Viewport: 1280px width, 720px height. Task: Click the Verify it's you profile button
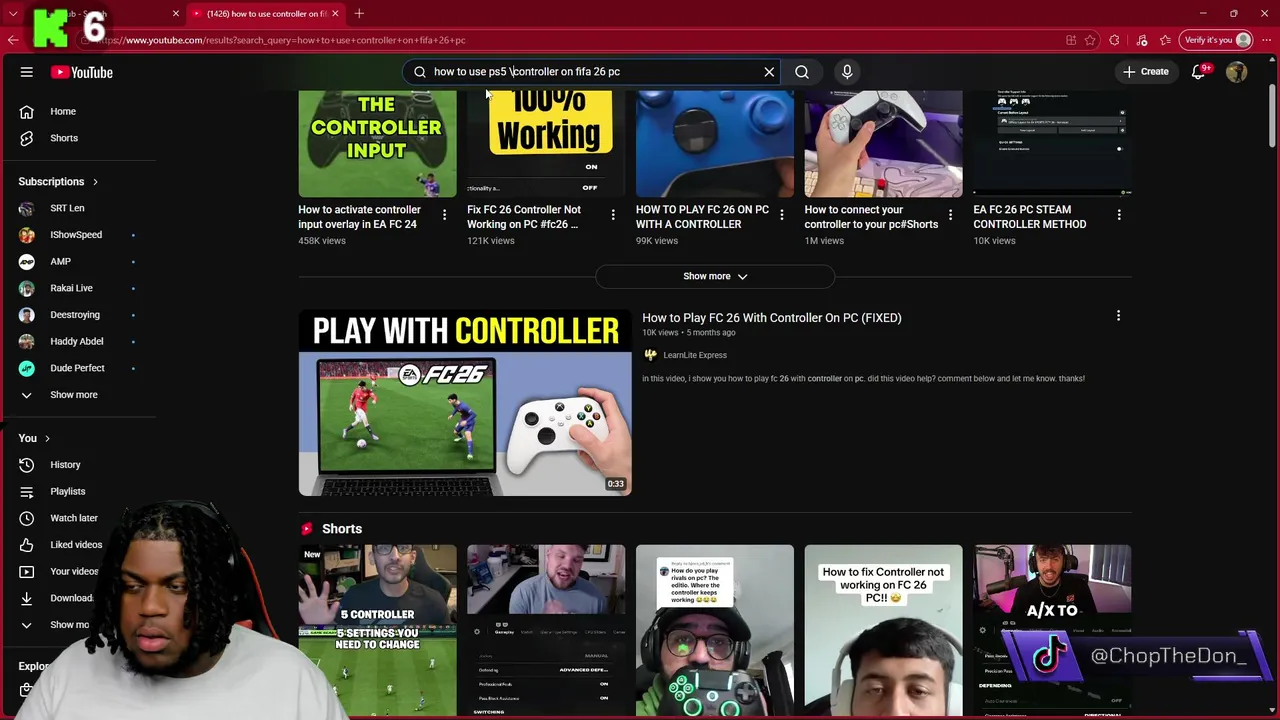pos(1216,40)
